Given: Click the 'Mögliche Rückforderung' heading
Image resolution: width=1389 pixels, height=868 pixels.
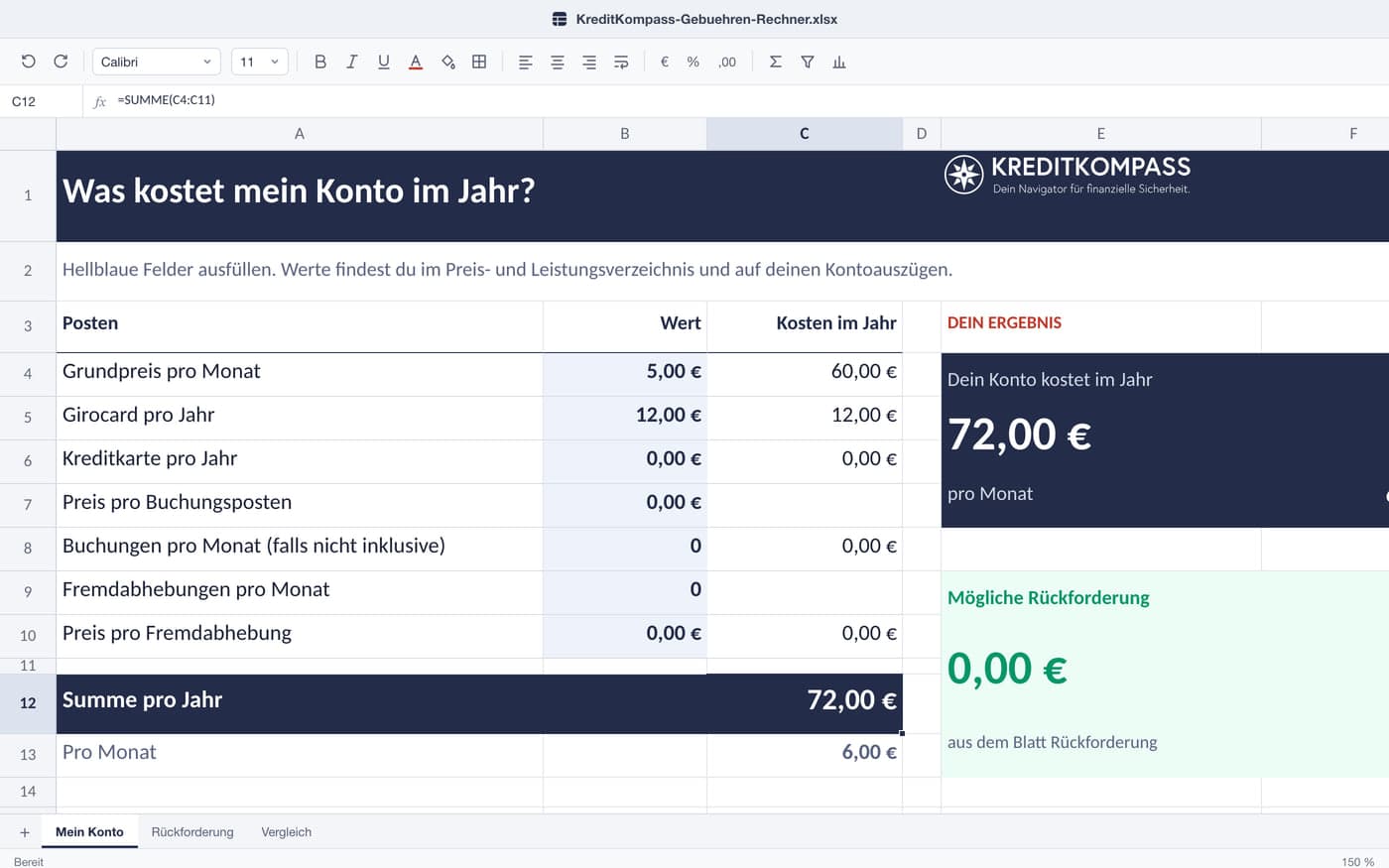Looking at the screenshot, I should (x=1049, y=598).
